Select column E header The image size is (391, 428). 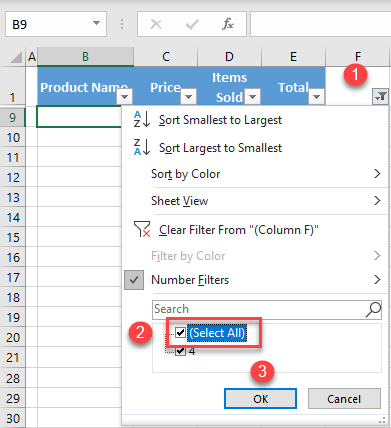pyautogui.click(x=293, y=57)
